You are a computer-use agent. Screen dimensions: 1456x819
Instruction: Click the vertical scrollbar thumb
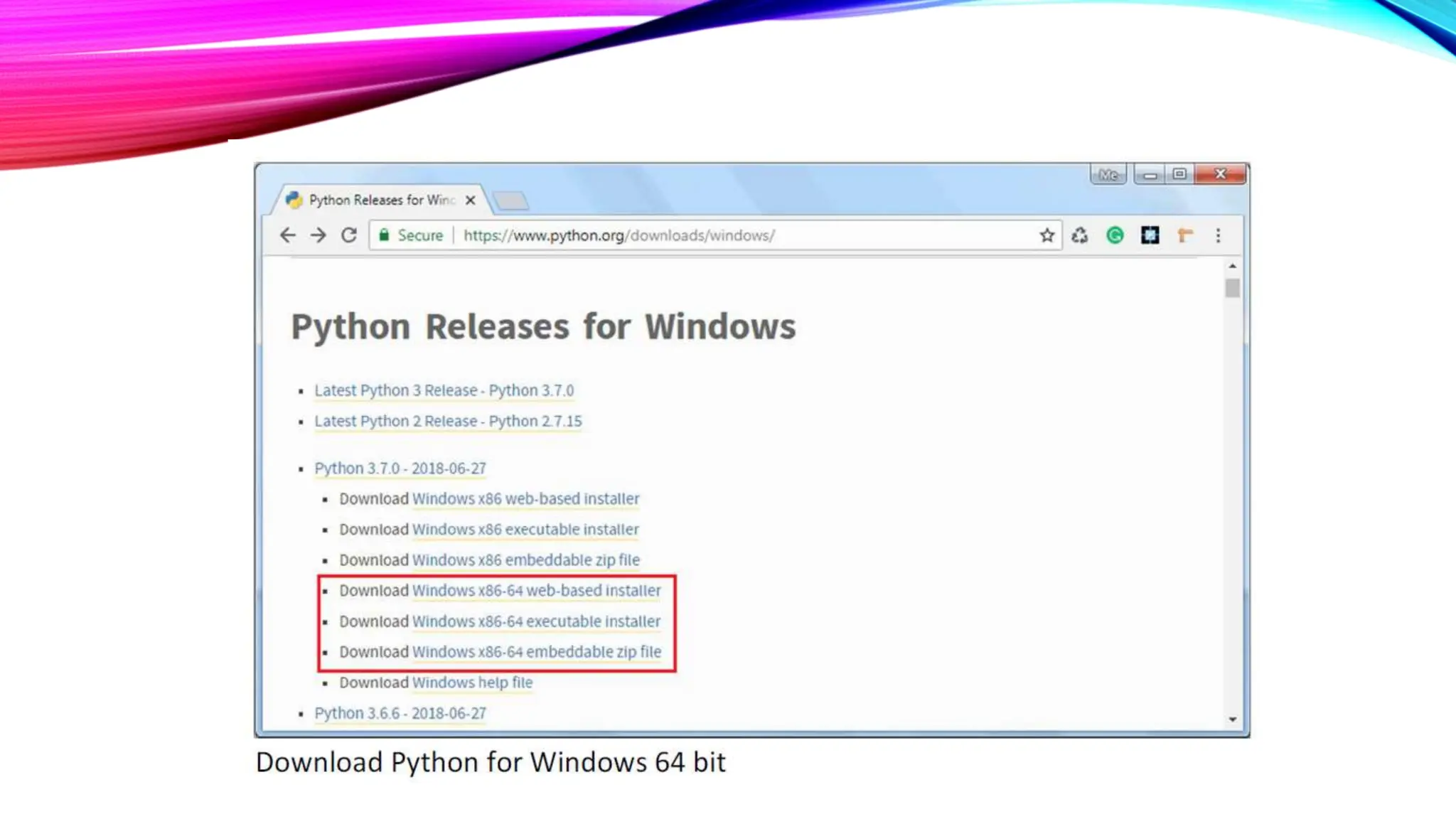(x=1232, y=288)
